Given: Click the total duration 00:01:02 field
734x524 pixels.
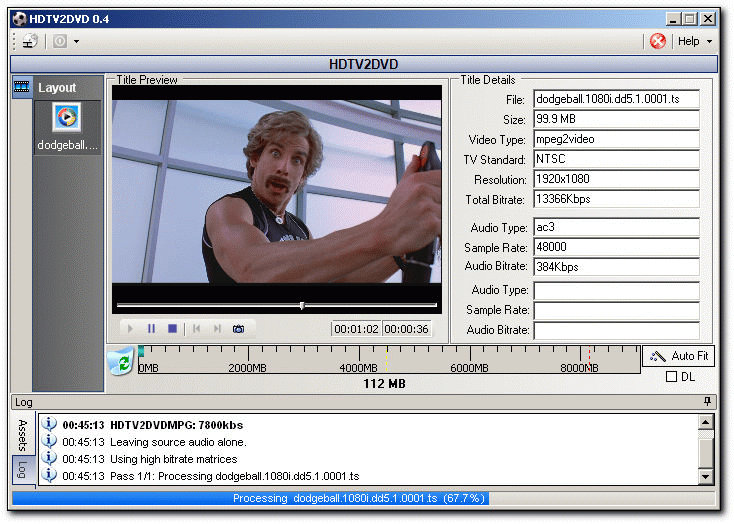Looking at the screenshot, I should pyautogui.click(x=356, y=329).
